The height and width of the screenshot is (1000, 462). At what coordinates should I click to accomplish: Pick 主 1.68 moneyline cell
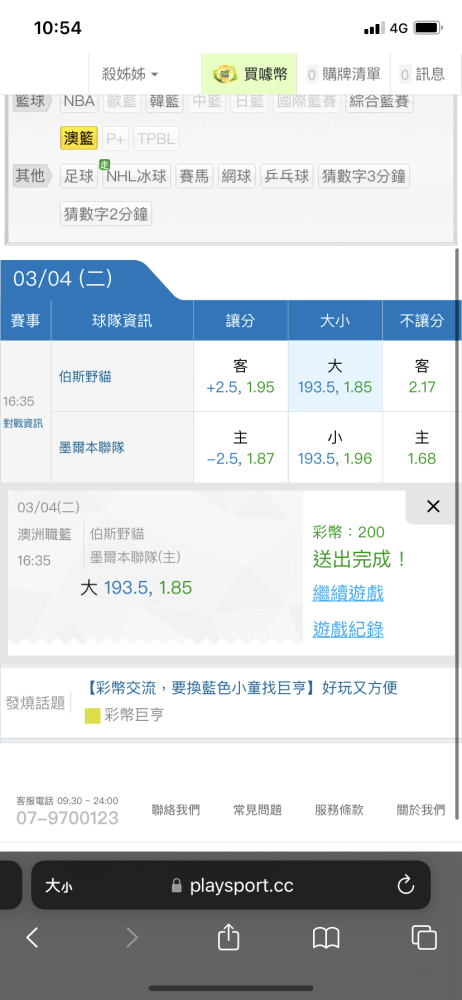[x=422, y=447]
